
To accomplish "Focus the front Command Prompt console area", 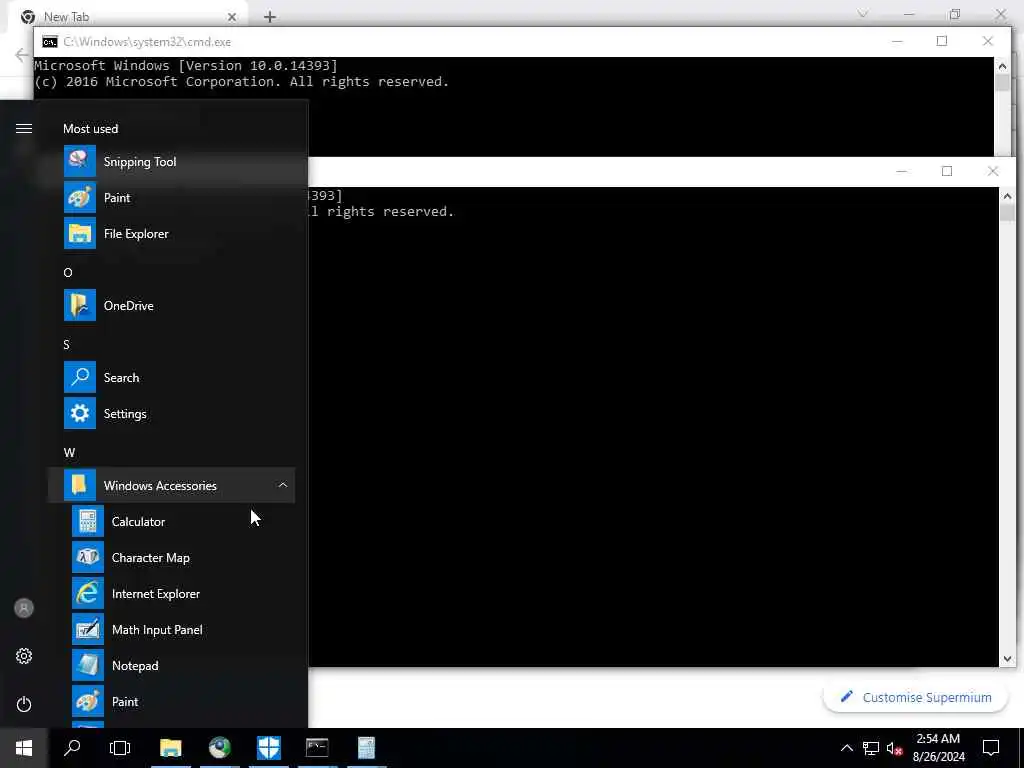I will click(x=653, y=427).
